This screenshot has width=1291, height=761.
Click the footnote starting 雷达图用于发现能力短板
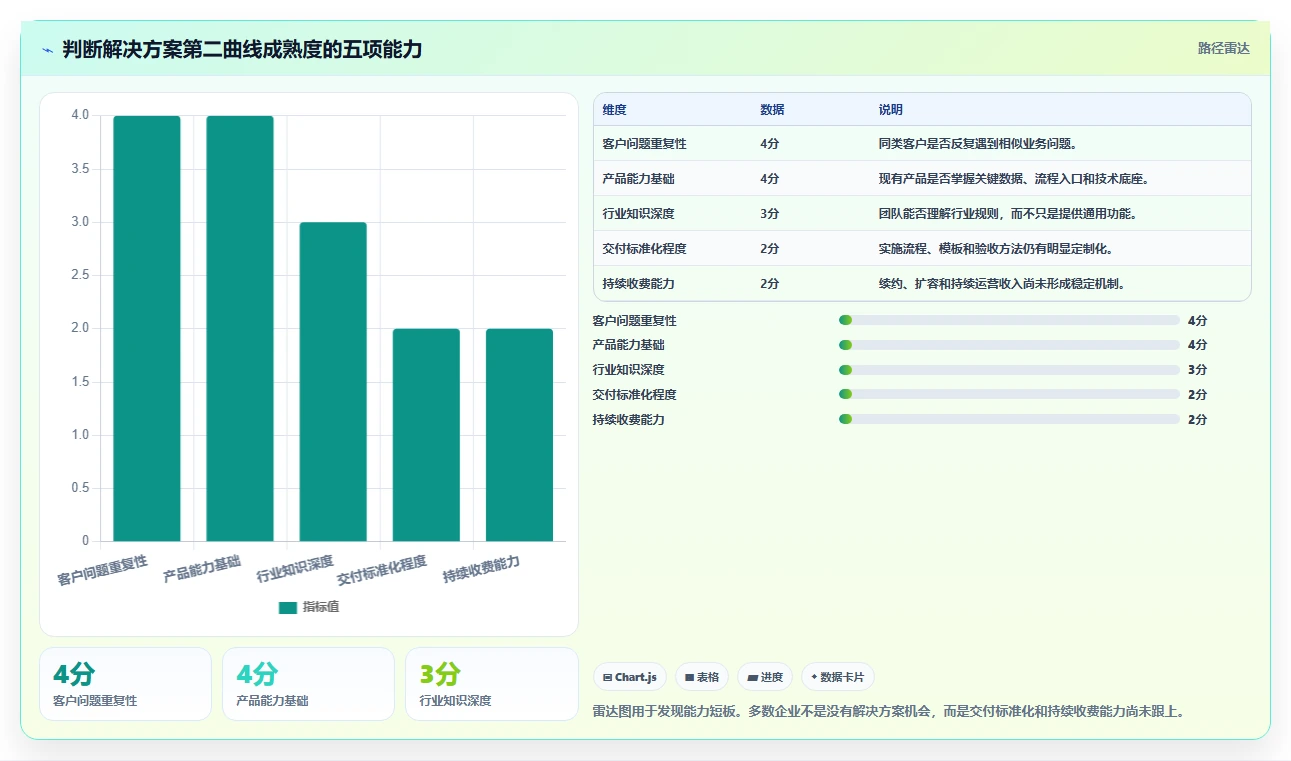[890, 712]
